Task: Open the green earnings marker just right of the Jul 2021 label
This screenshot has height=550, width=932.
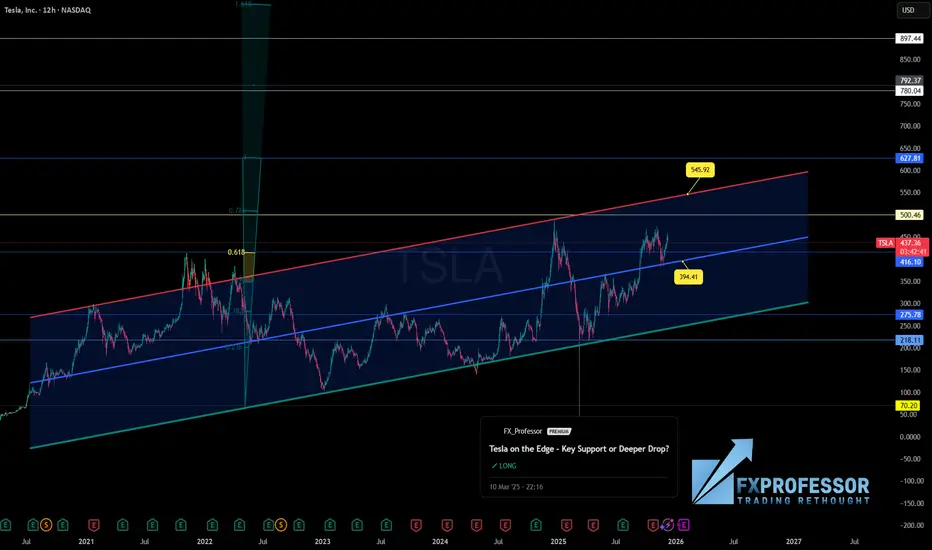Action: (152, 524)
